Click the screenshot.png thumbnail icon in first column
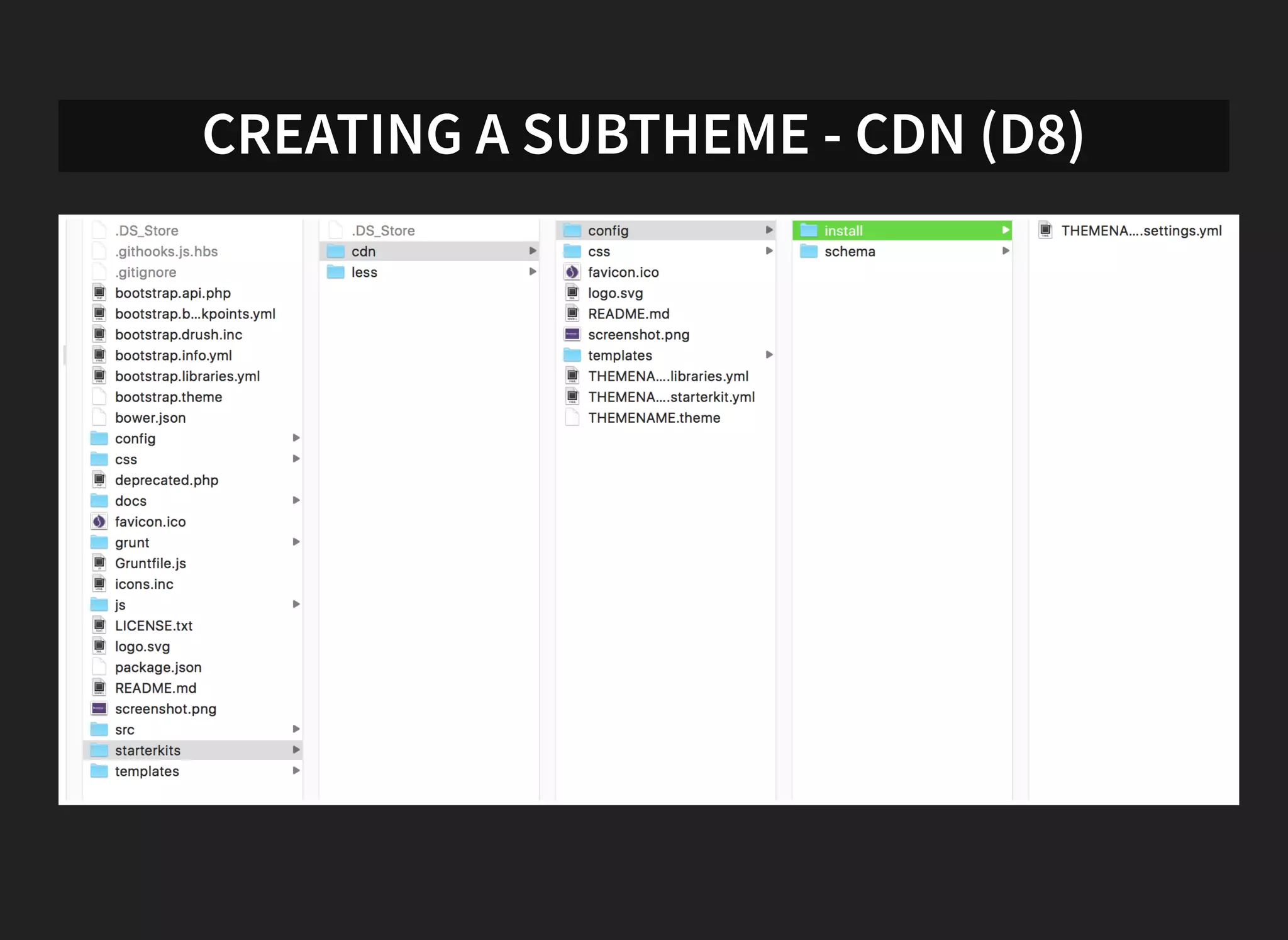The height and width of the screenshot is (940, 1288). click(99, 708)
